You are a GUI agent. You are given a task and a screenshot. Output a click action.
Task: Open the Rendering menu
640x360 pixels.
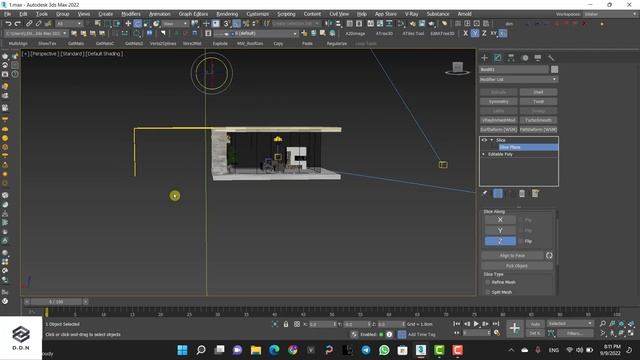tap(227, 14)
